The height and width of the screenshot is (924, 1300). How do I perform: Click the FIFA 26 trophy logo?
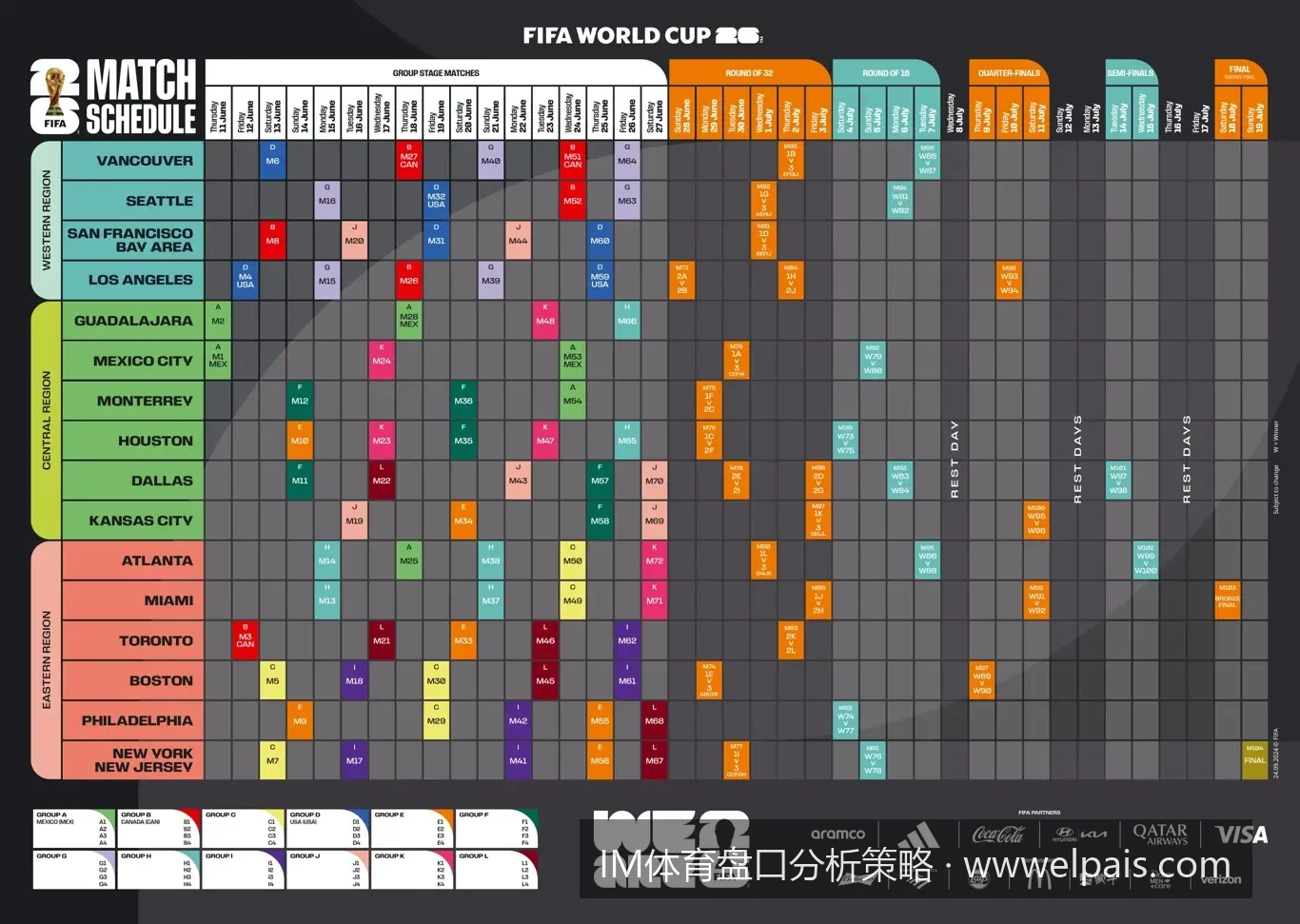point(55,97)
